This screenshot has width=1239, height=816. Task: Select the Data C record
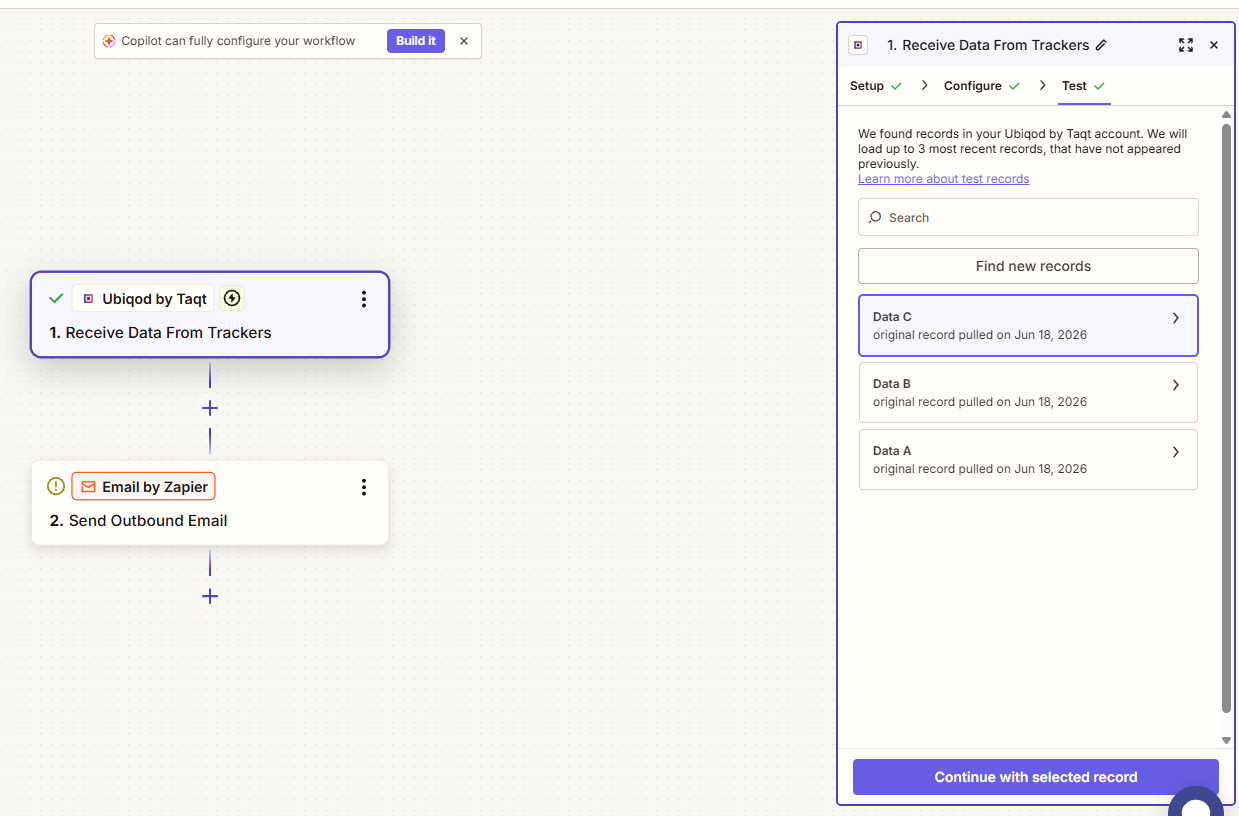tap(1028, 325)
